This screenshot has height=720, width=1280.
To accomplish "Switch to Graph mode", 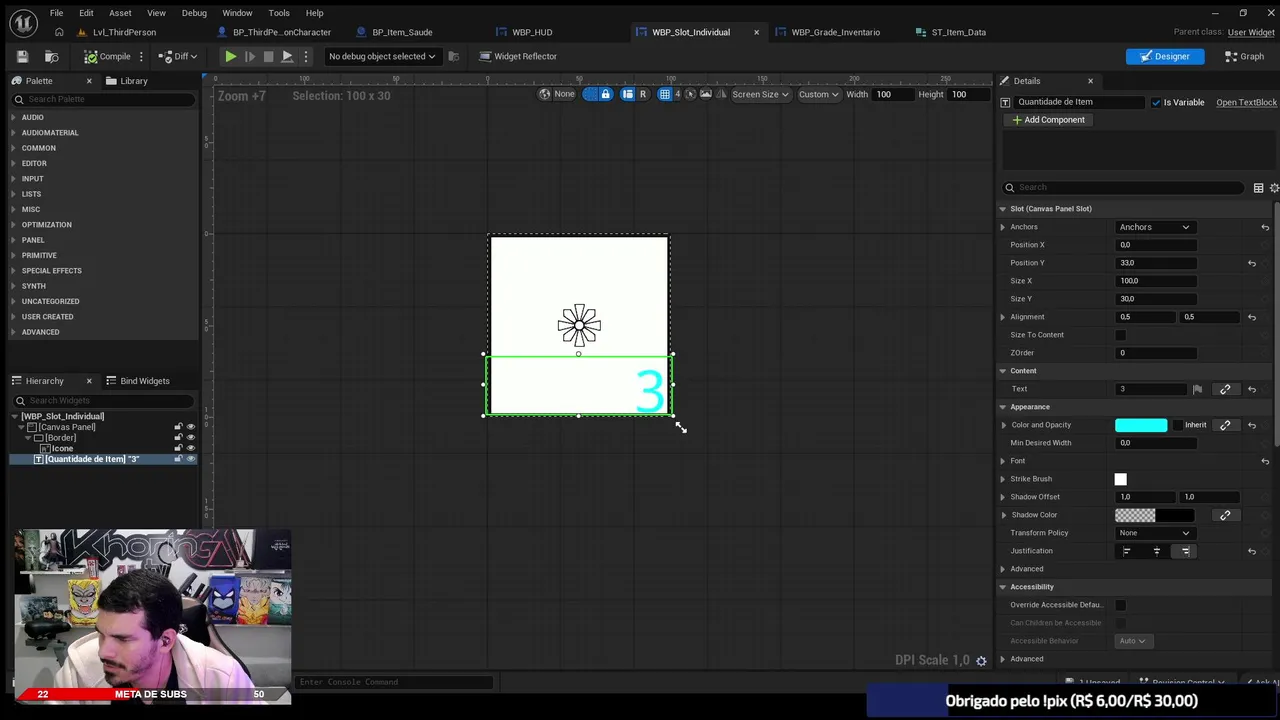I will (x=1244, y=56).
